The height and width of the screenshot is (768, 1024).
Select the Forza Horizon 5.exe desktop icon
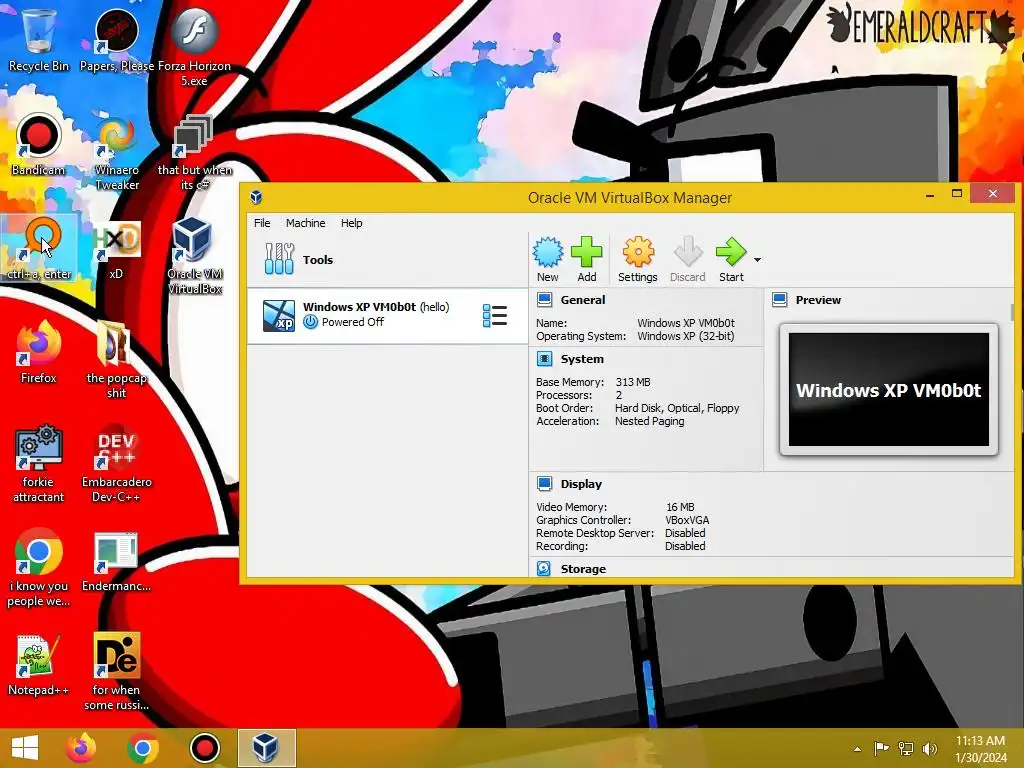click(x=194, y=47)
